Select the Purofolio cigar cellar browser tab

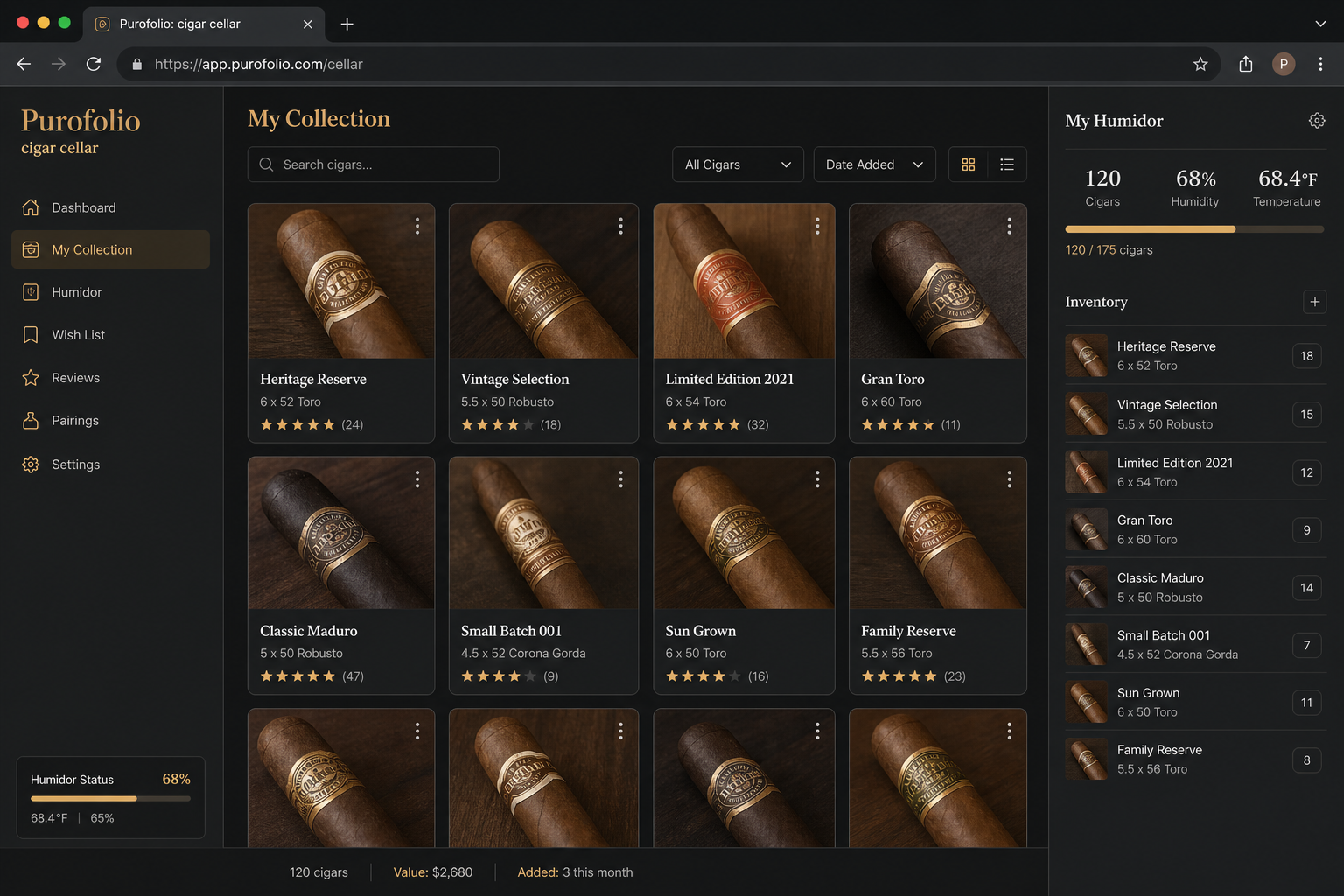pyautogui.click(x=204, y=24)
